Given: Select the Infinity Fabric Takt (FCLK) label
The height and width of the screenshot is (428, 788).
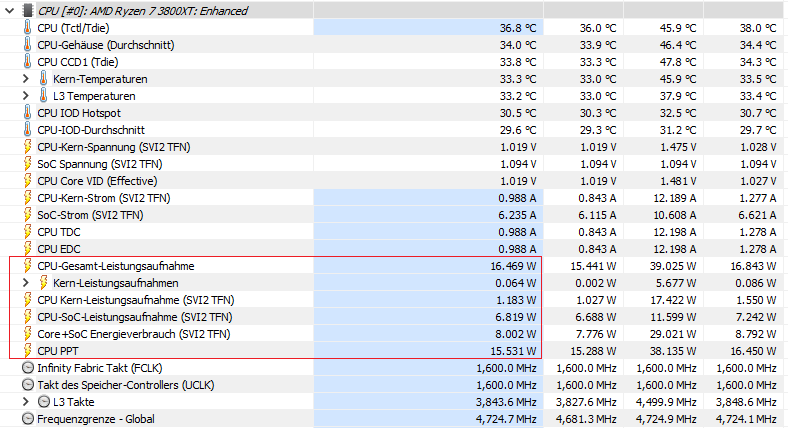Looking at the screenshot, I should [x=100, y=368].
